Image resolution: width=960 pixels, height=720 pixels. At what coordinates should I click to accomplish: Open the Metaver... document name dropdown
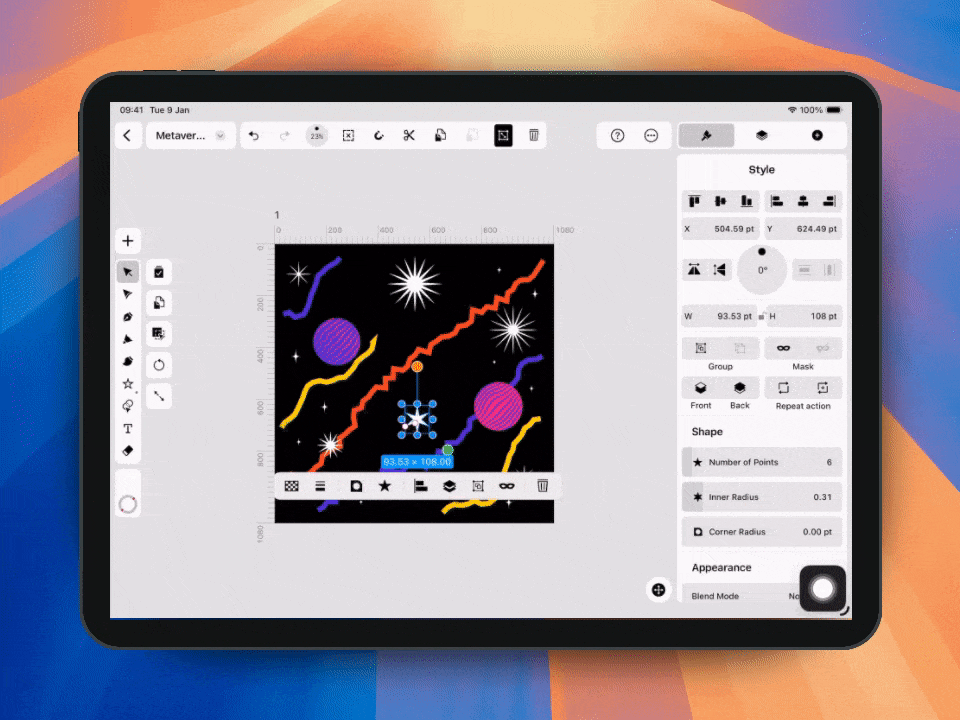(x=190, y=135)
